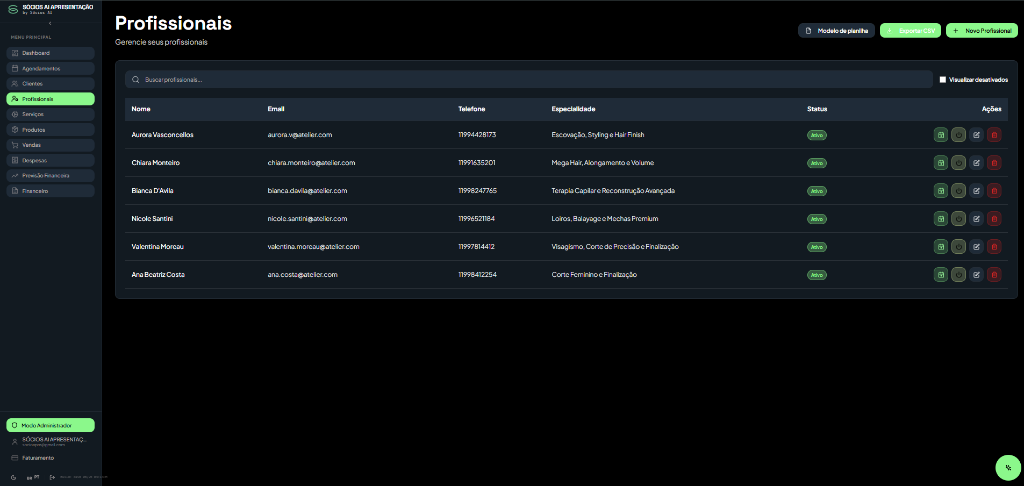Screen dimensions: 1024x486
Task: Edit Aurora Vasconcellos with pencil icon
Action: click(x=976, y=135)
